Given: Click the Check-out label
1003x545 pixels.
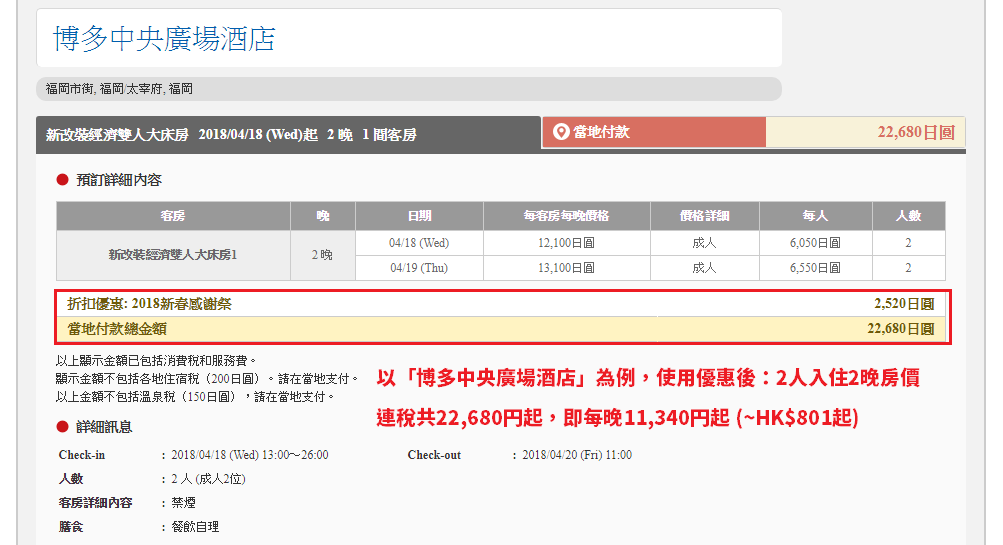Looking at the screenshot, I should (x=434, y=455).
